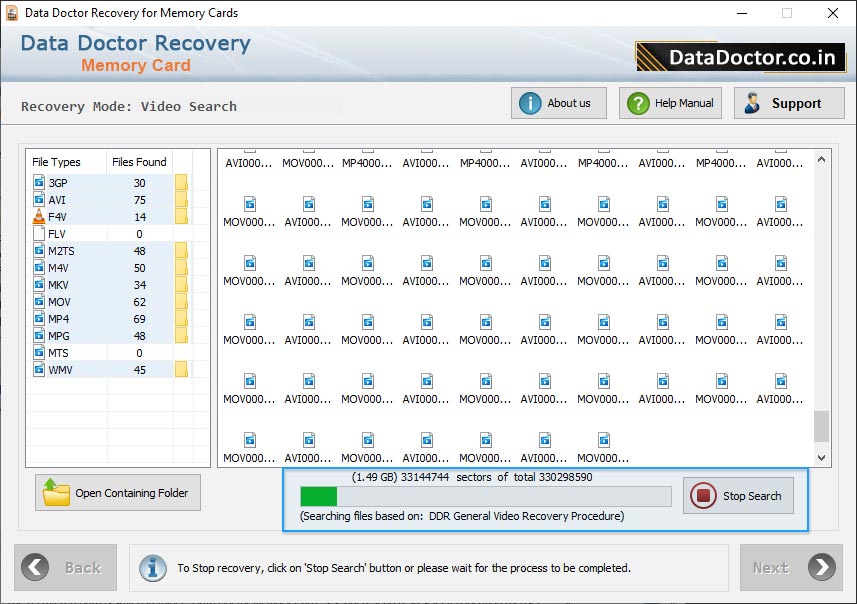Click the Support person icon
Viewport: 857px width, 604px height.
pos(752,102)
